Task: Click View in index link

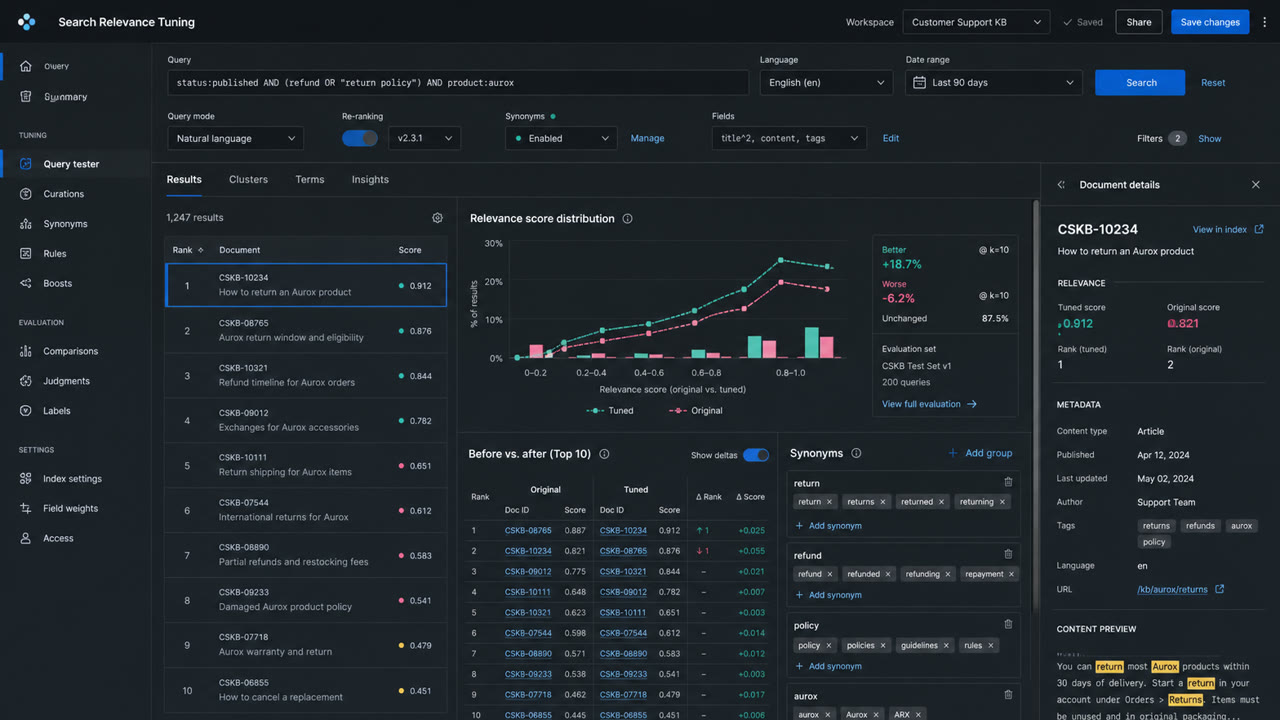Action: [1228, 229]
